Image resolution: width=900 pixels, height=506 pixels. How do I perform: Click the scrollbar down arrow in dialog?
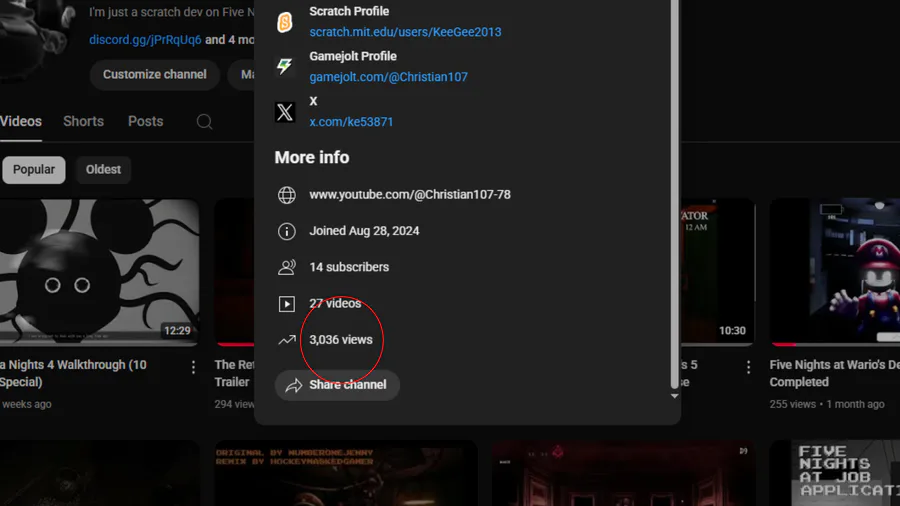tap(674, 396)
